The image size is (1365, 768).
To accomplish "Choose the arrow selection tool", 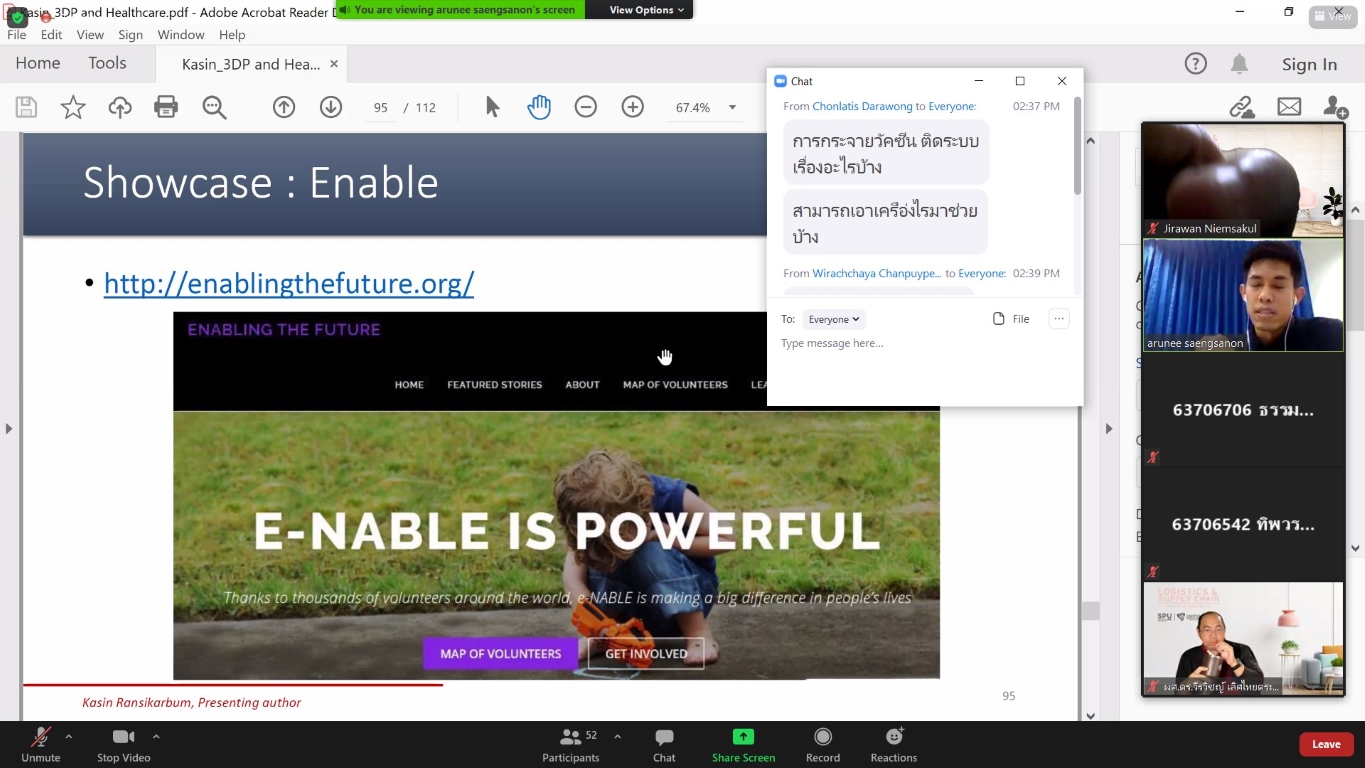I will 492,107.
